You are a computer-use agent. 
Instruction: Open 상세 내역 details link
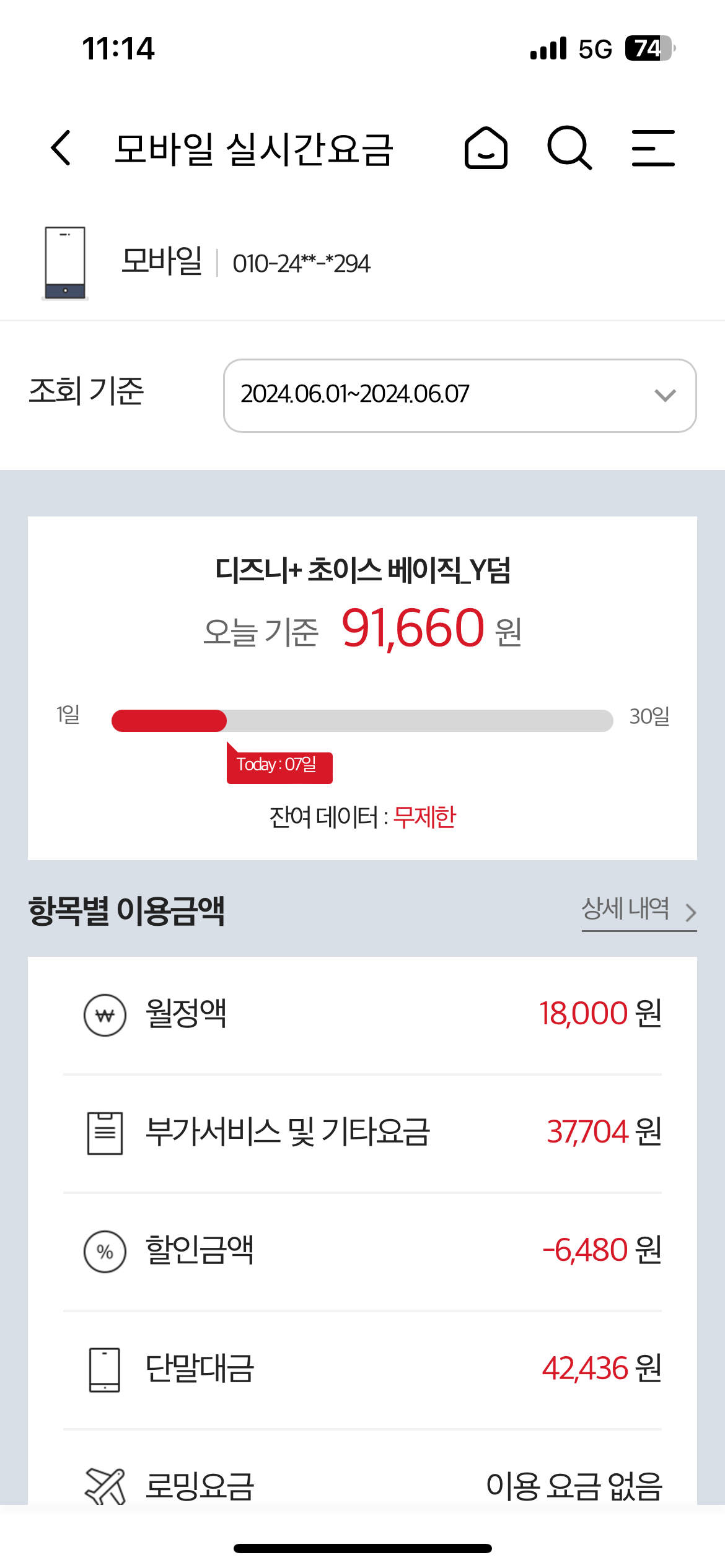tap(625, 909)
